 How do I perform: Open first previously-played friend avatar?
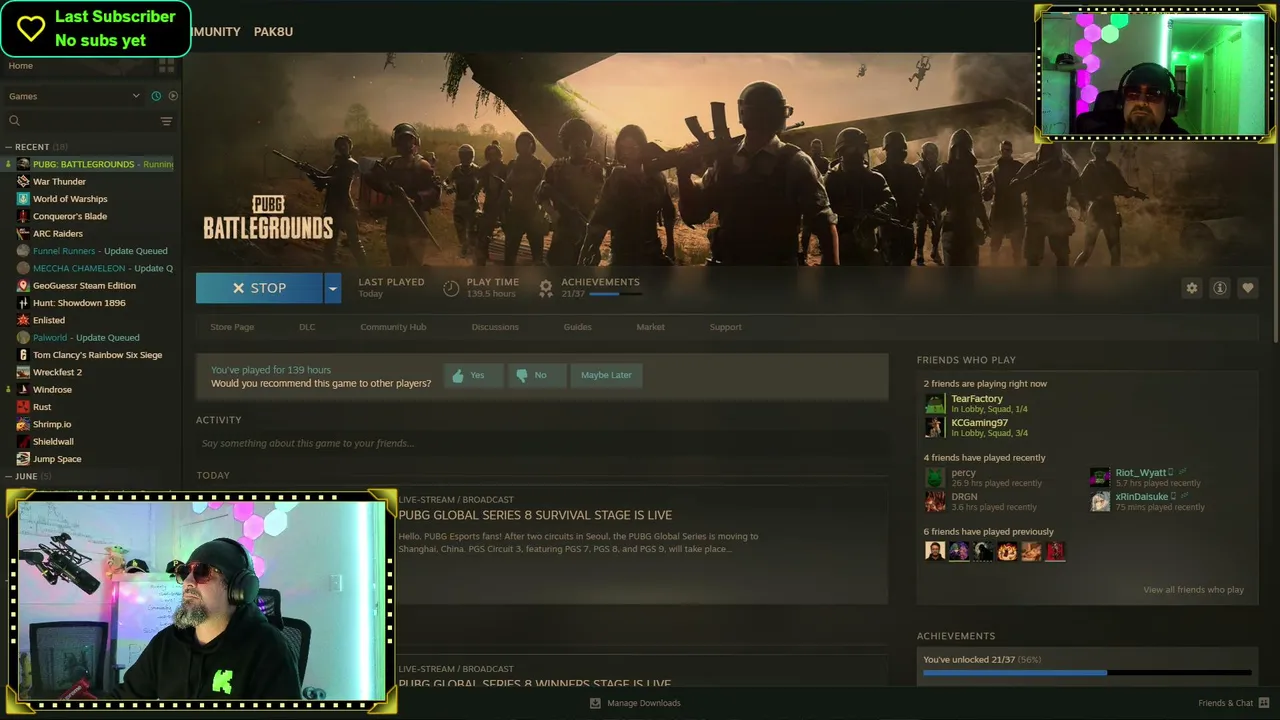click(x=934, y=551)
